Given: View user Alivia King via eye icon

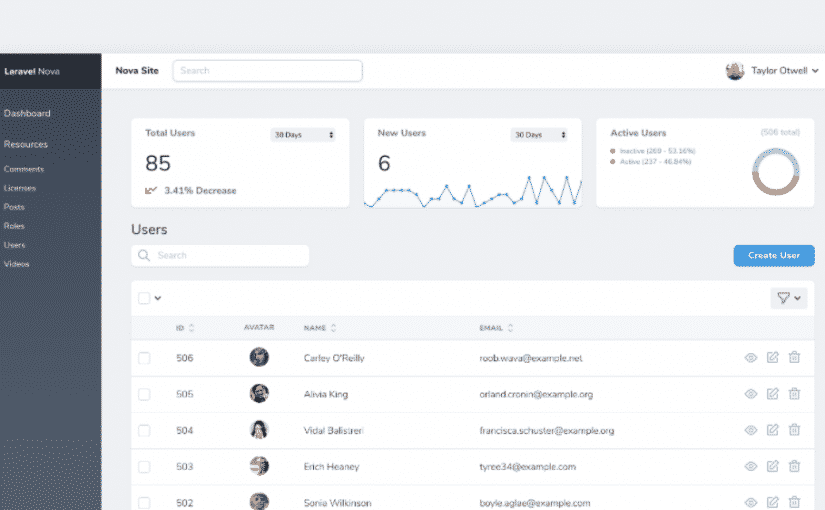Looking at the screenshot, I should pos(750,394).
